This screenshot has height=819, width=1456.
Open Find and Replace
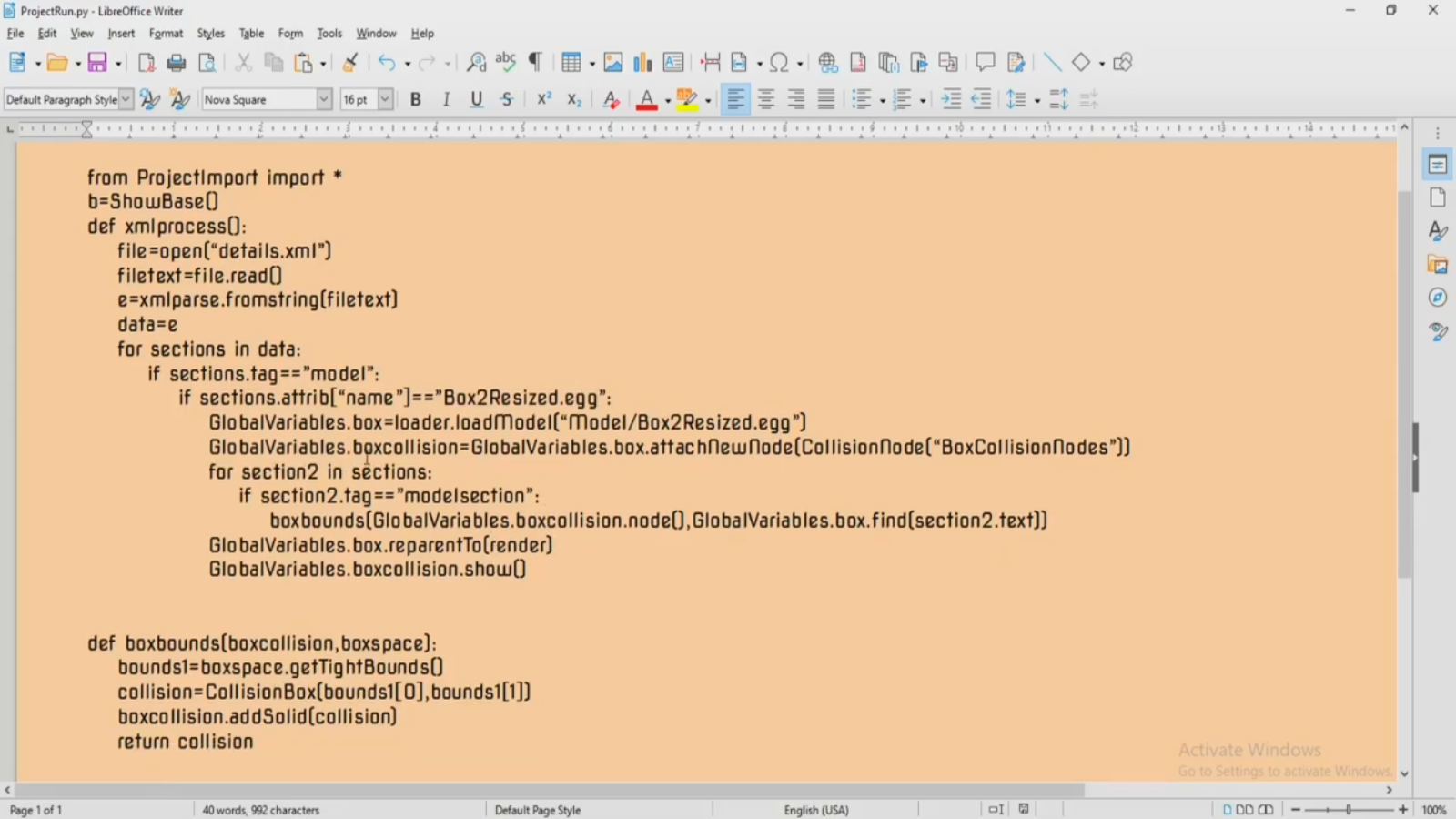476,62
